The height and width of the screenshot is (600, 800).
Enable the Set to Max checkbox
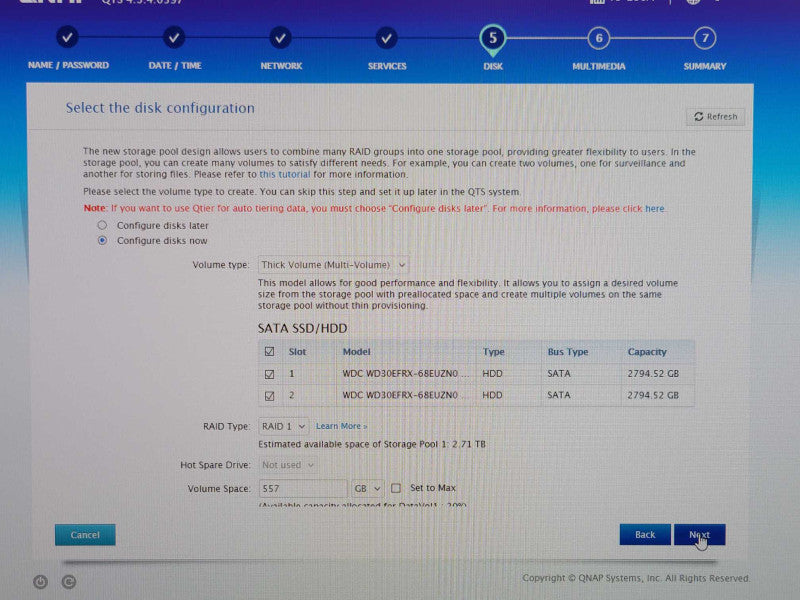pos(396,488)
